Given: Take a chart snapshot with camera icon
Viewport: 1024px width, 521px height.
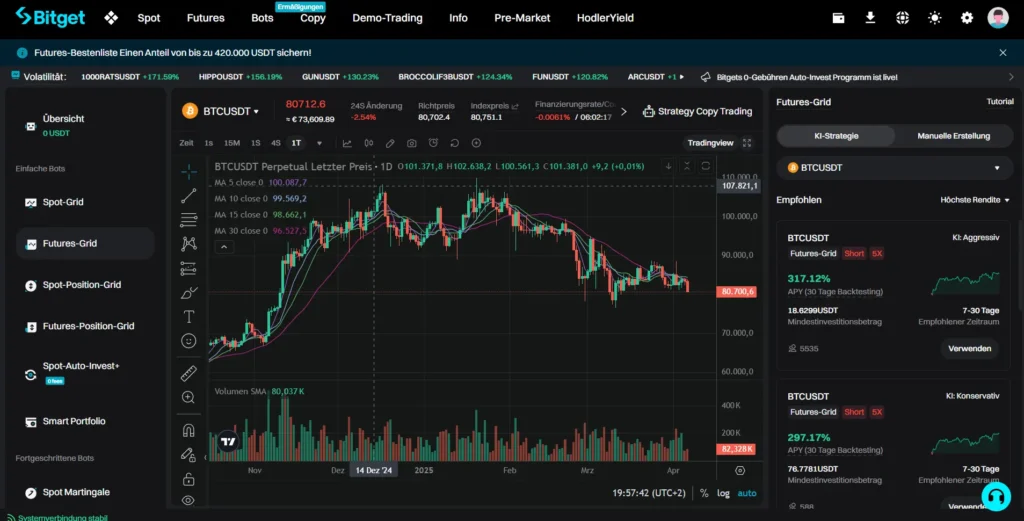Looking at the screenshot, I should (x=411, y=143).
